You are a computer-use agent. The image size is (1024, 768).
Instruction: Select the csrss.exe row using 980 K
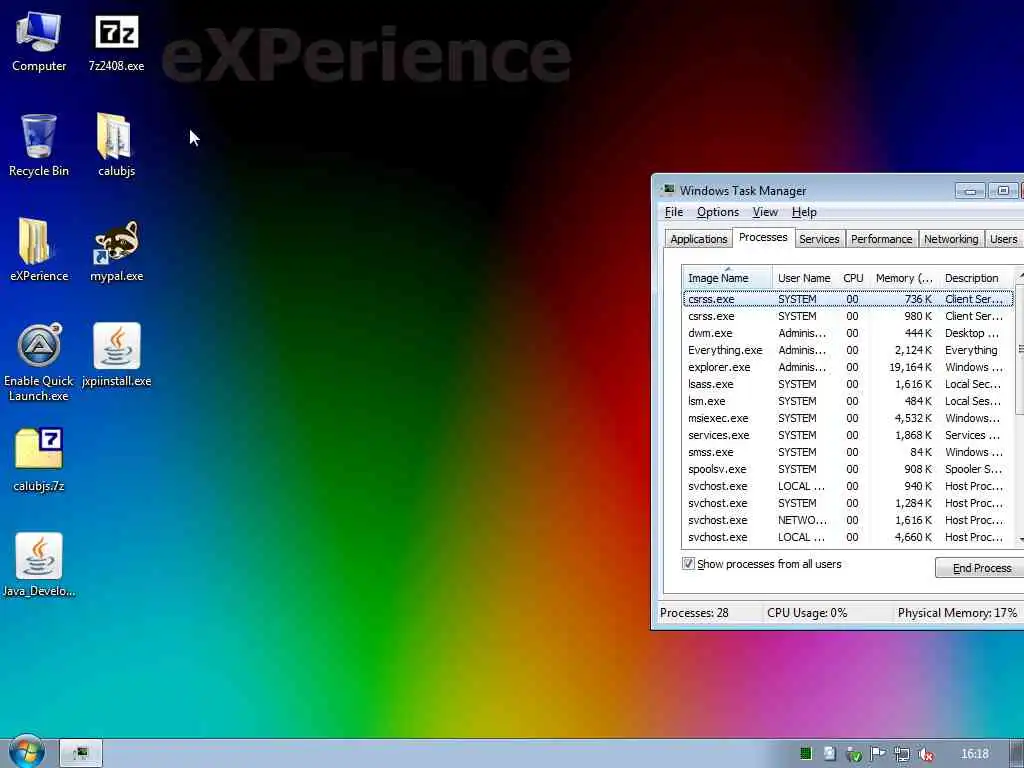848,316
